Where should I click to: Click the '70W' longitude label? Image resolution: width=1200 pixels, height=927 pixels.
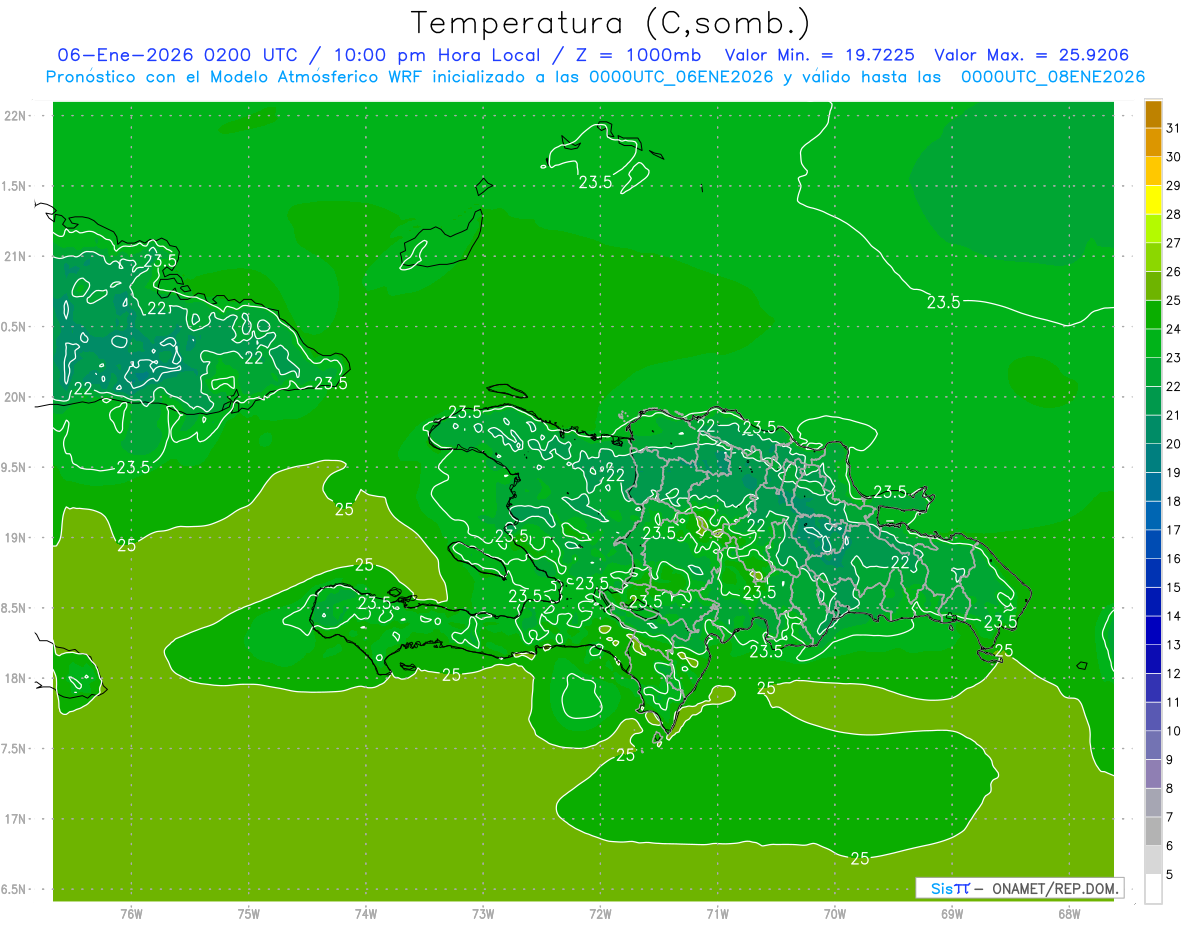(835, 914)
